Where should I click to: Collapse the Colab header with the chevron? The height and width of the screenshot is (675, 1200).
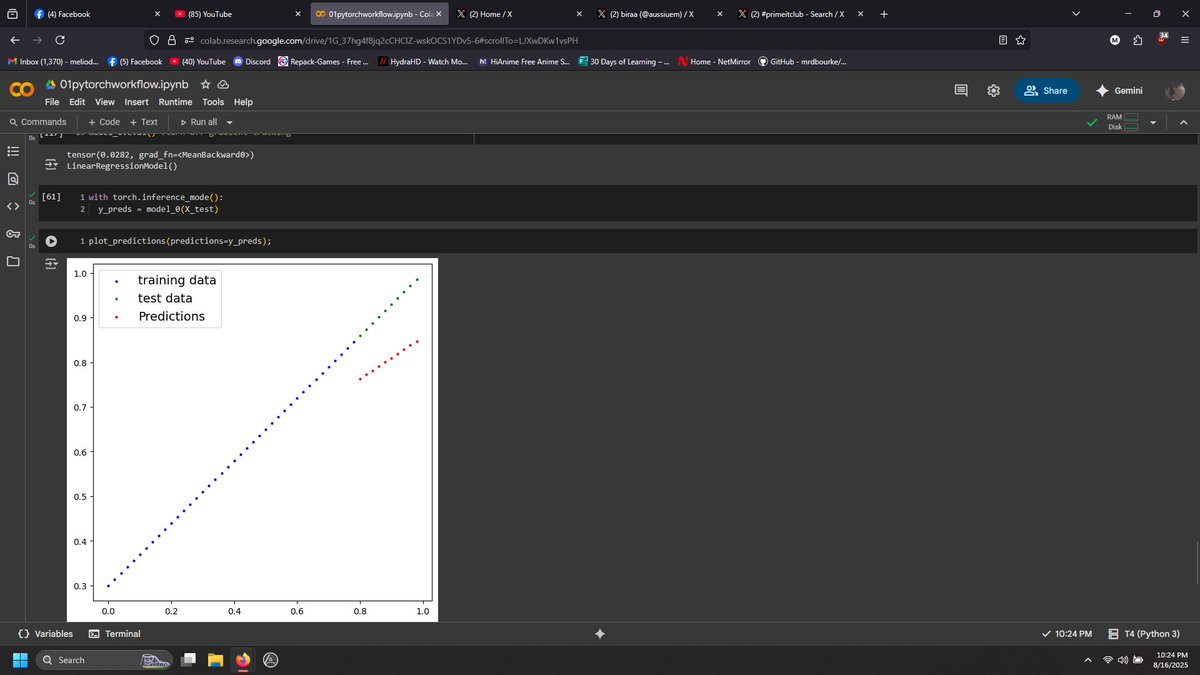(x=1183, y=123)
